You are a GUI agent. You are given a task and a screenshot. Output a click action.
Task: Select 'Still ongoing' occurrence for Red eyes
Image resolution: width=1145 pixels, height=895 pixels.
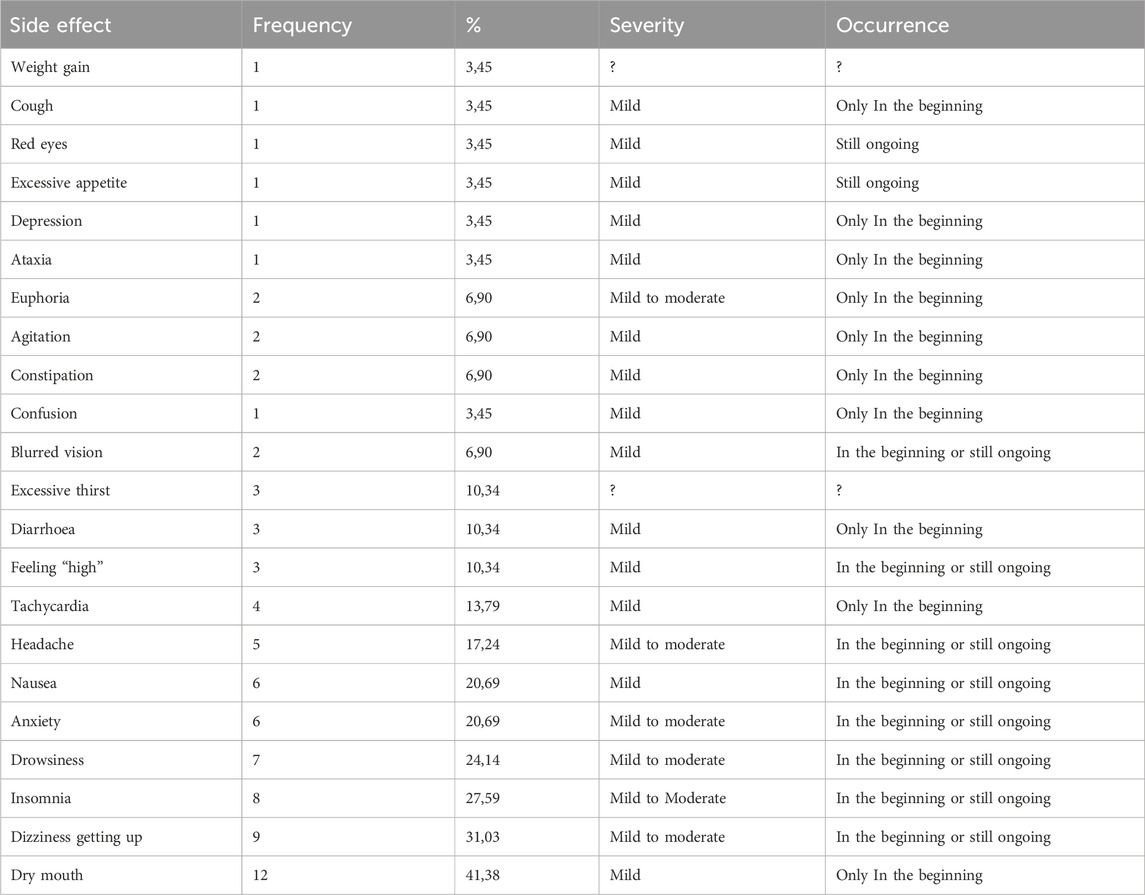pyautogui.click(x=877, y=144)
